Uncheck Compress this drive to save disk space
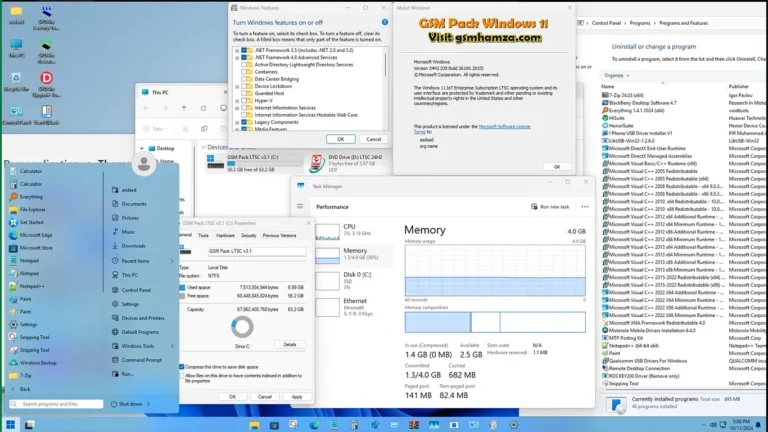 pyautogui.click(x=182, y=367)
